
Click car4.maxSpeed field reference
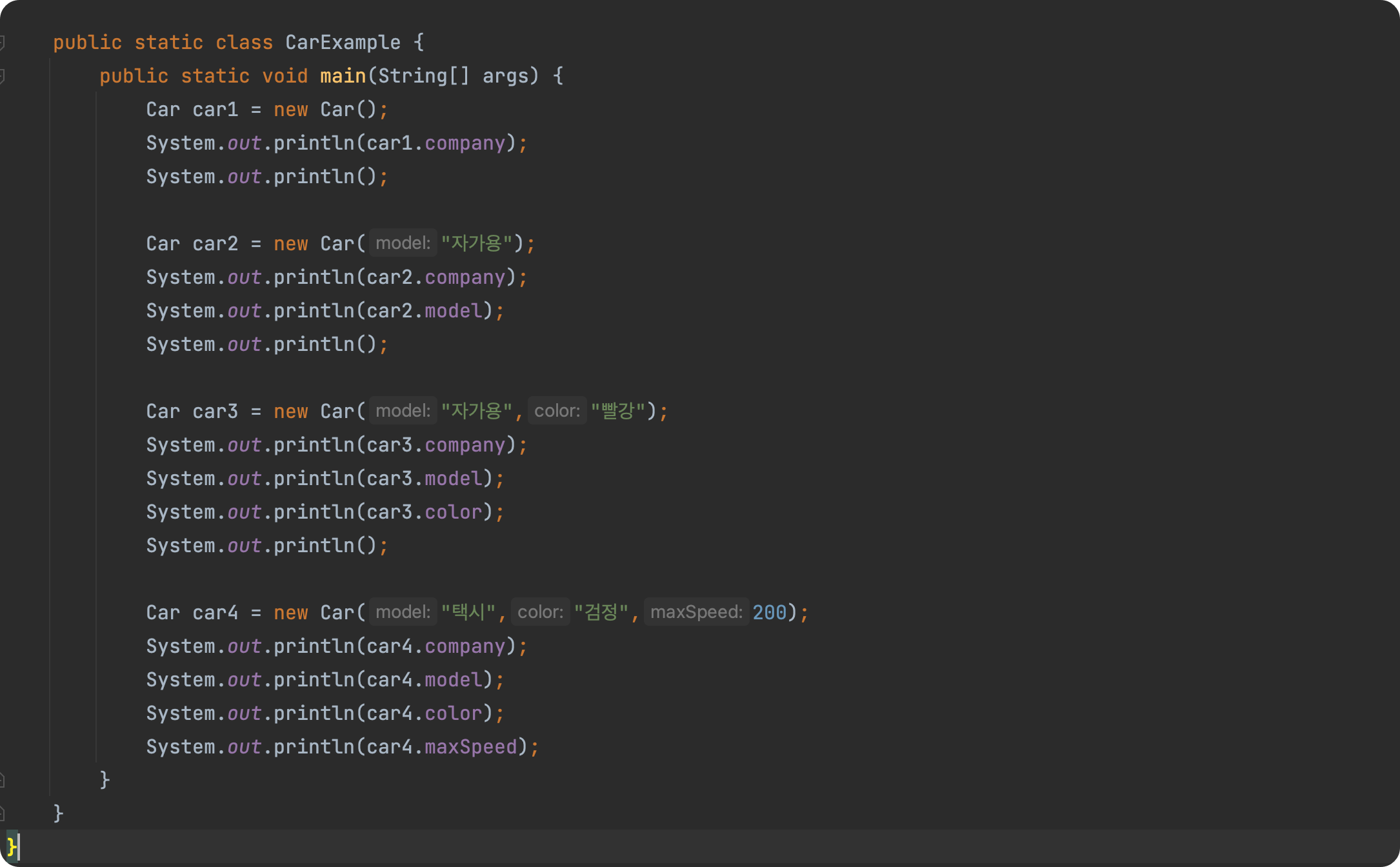[x=470, y=747]
